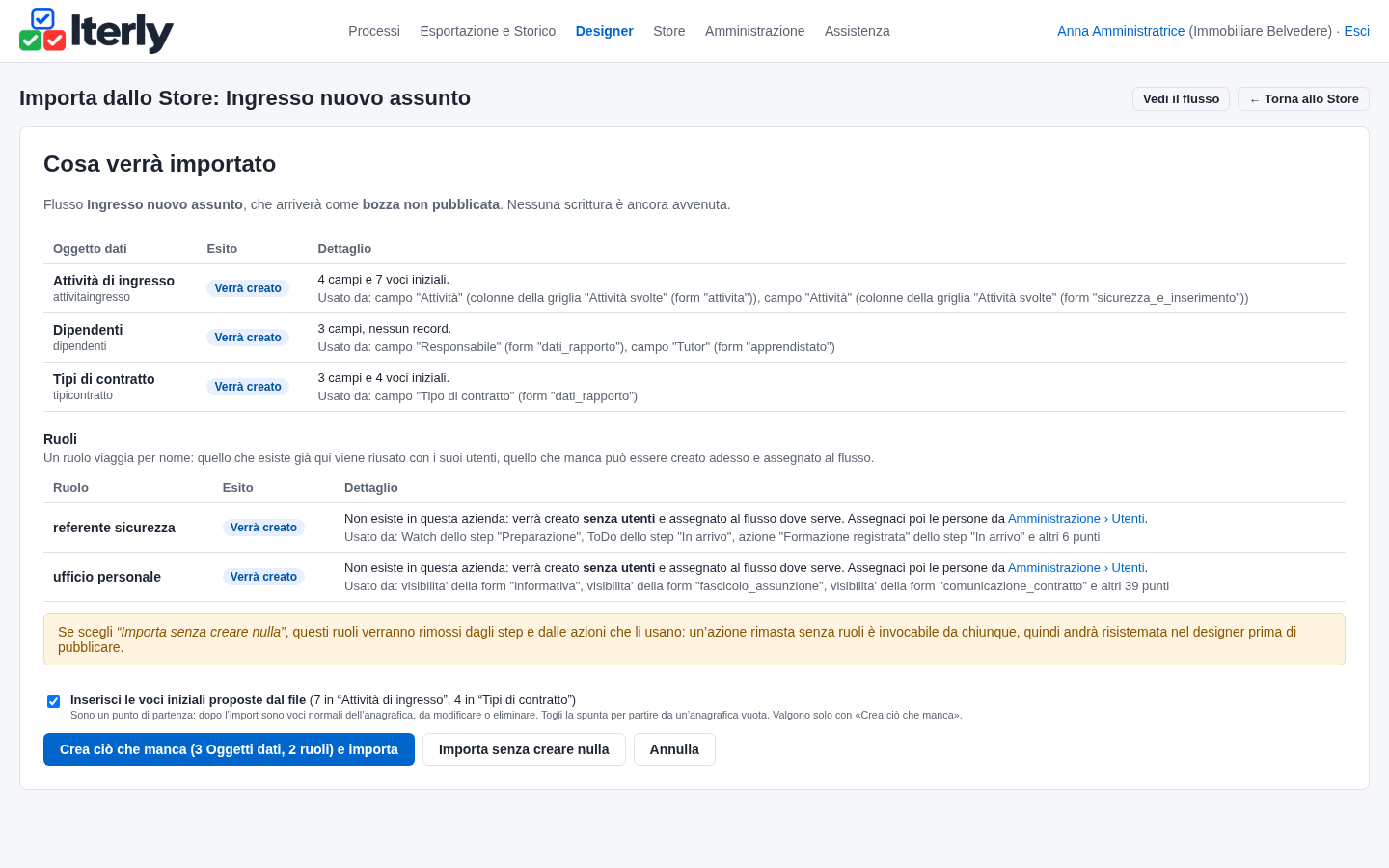Click the attivitaingresso identifier text
This screenshot has height=868, width=1389.
click(x=92, y=297)
